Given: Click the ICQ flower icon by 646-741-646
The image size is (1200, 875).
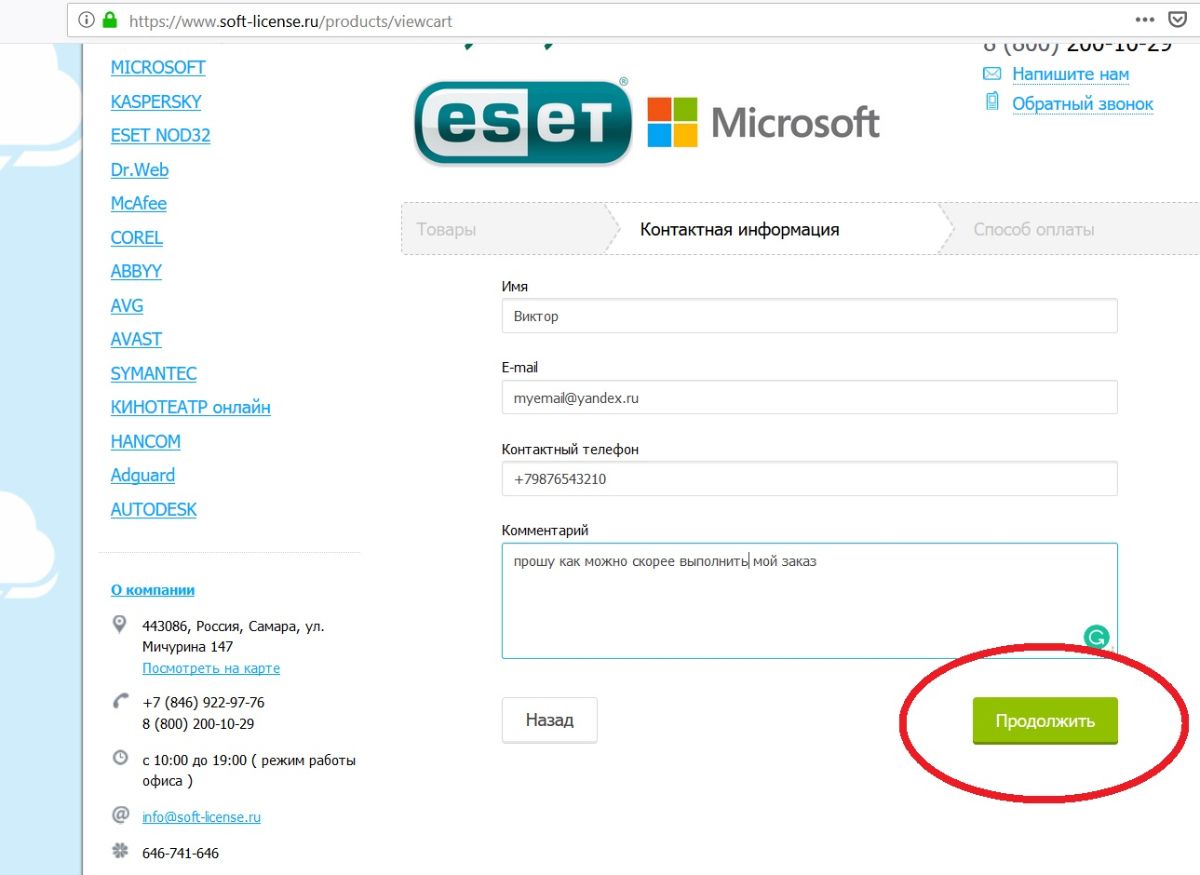Looking at the screenshot, I should [x=121, y=852].
